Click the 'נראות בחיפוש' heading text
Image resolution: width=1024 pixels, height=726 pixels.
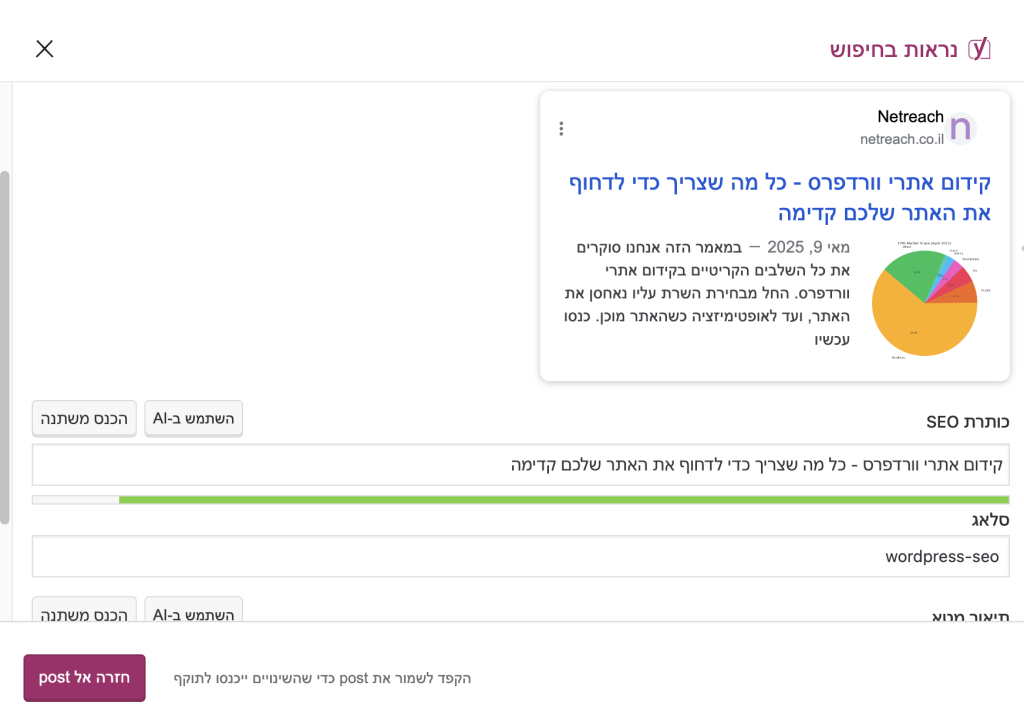click(893, 50)
